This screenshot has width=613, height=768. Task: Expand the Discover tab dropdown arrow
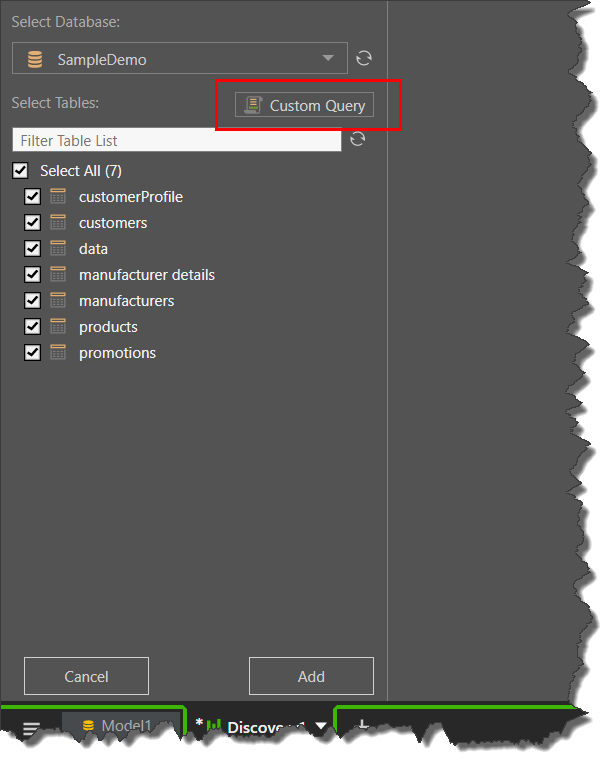coord(321,727)
